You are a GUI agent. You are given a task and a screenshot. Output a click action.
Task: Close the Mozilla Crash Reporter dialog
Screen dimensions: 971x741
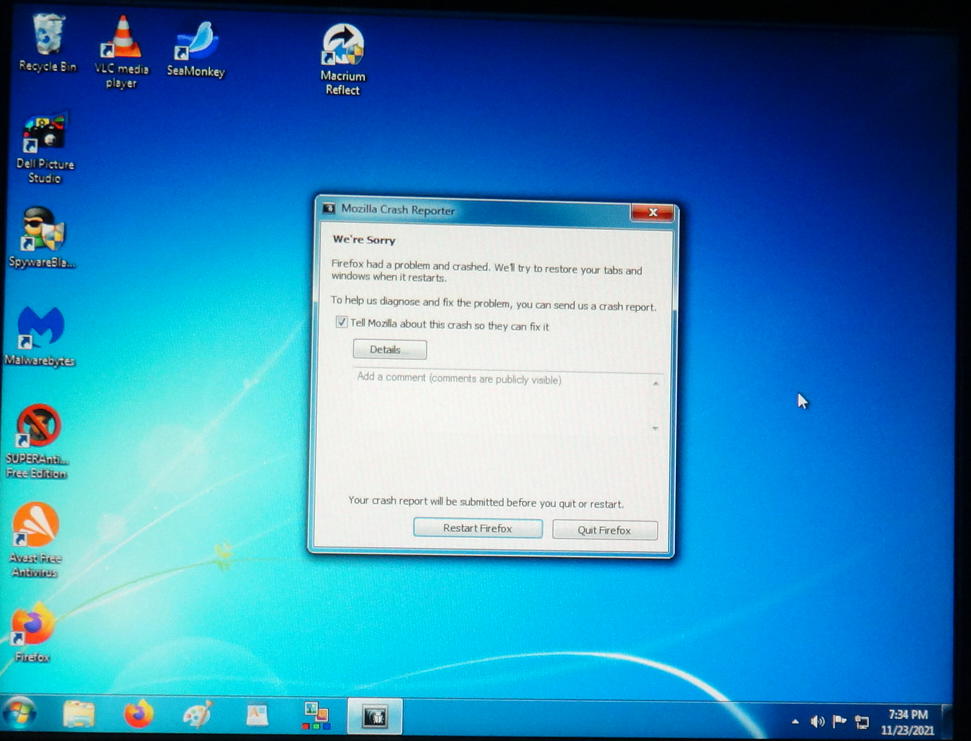(x=652, y=212)
